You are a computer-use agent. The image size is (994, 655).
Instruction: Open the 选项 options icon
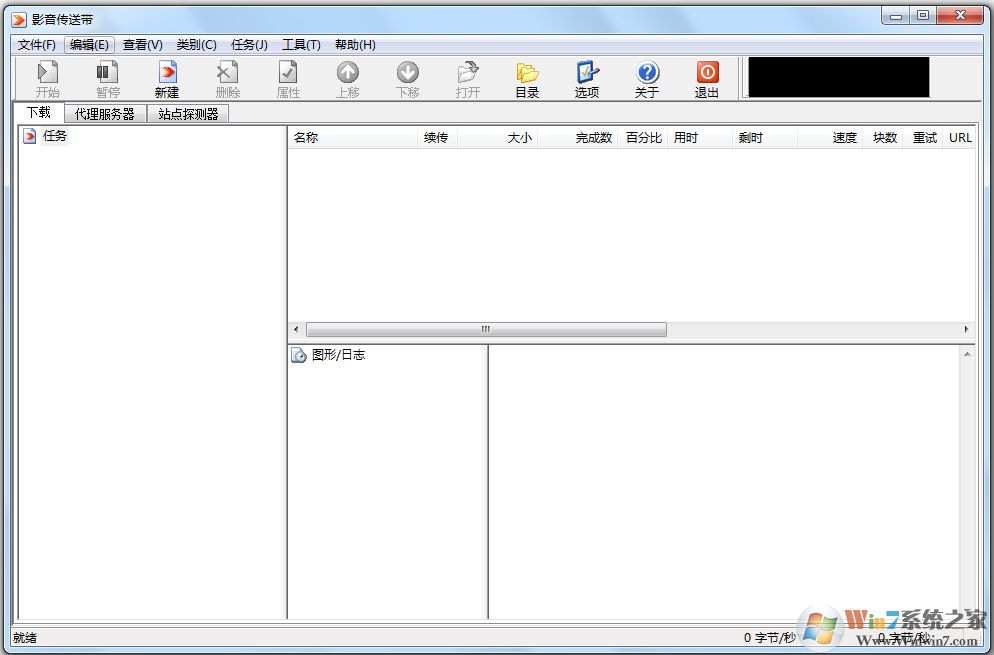(587, 78)
